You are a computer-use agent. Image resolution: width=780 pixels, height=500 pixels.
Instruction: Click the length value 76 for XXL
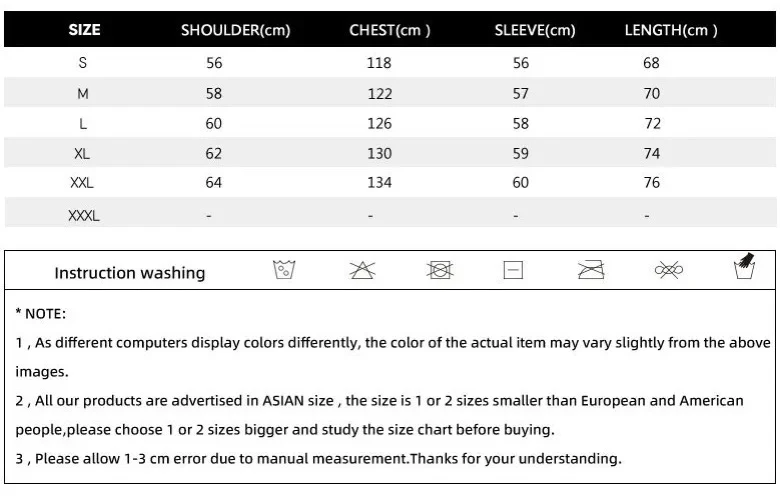[x=651, y=183]
